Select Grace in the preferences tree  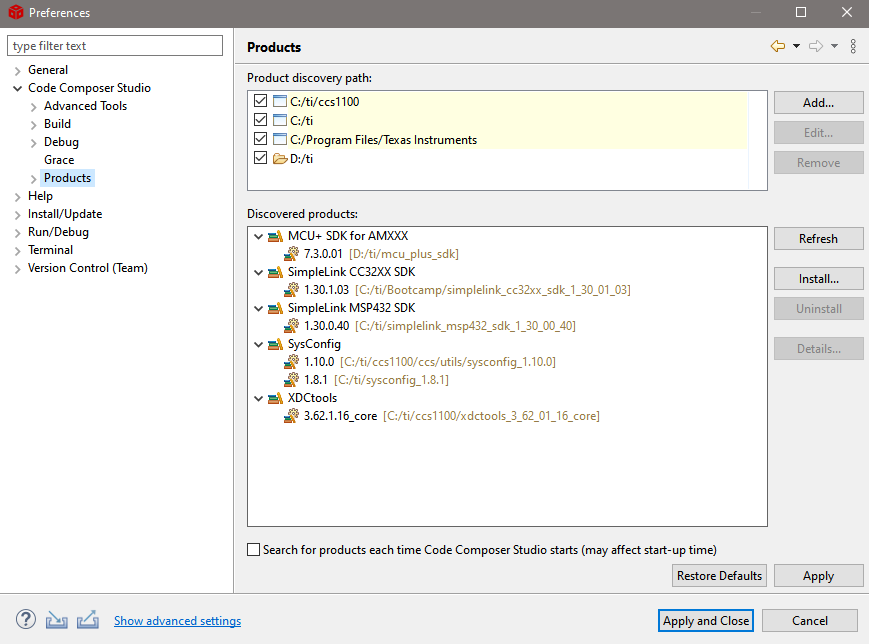tap(59, 160)
